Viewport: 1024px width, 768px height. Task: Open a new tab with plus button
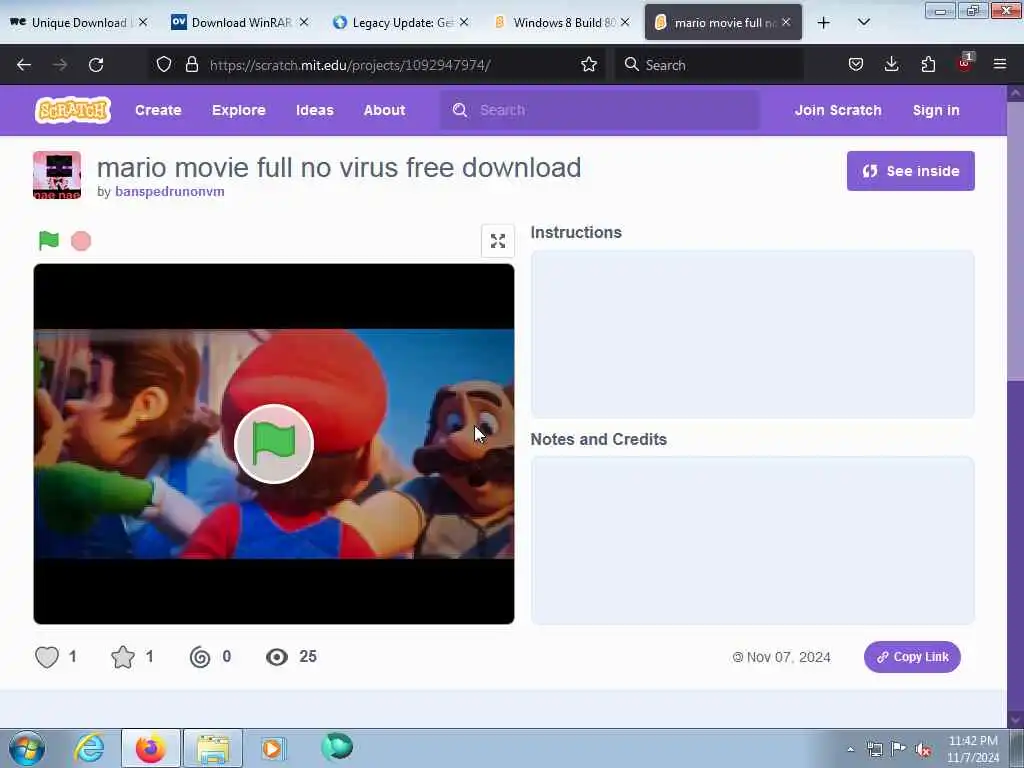(824, 23)
